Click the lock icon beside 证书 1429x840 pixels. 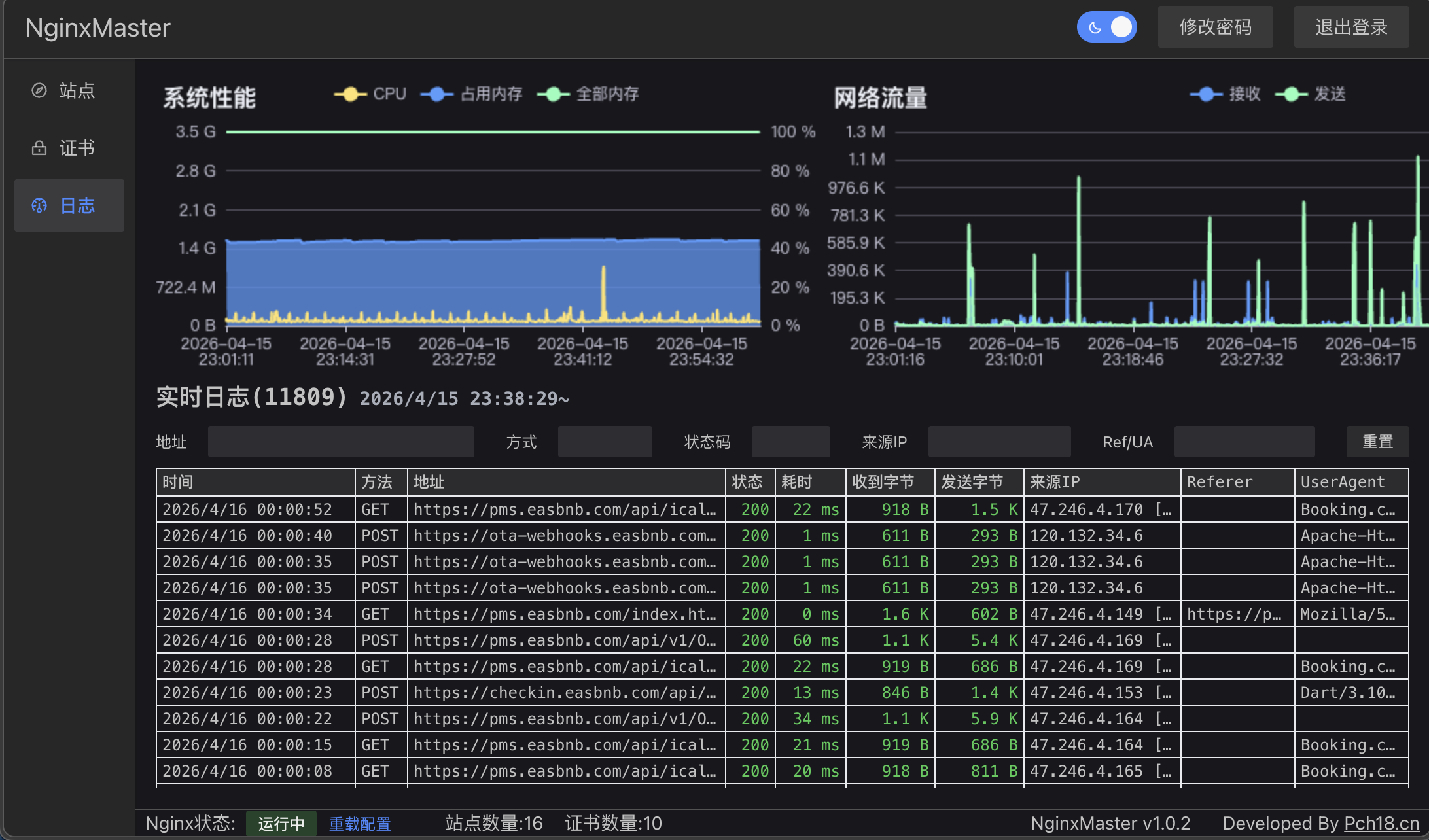39,148
